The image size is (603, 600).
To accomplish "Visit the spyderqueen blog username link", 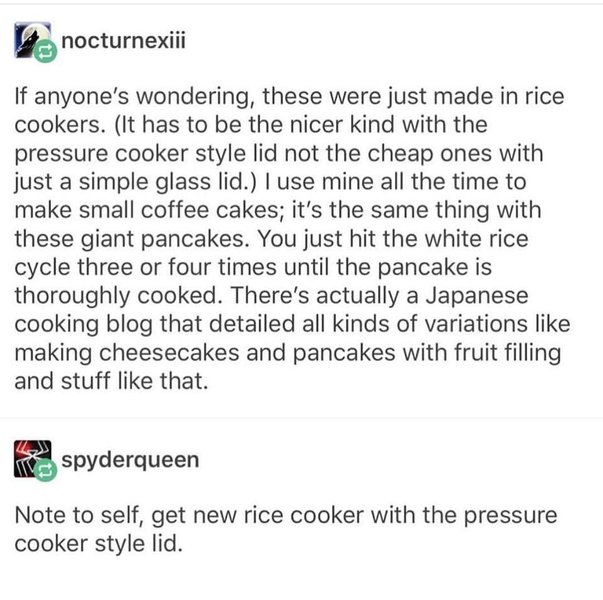I will [130, 460].
